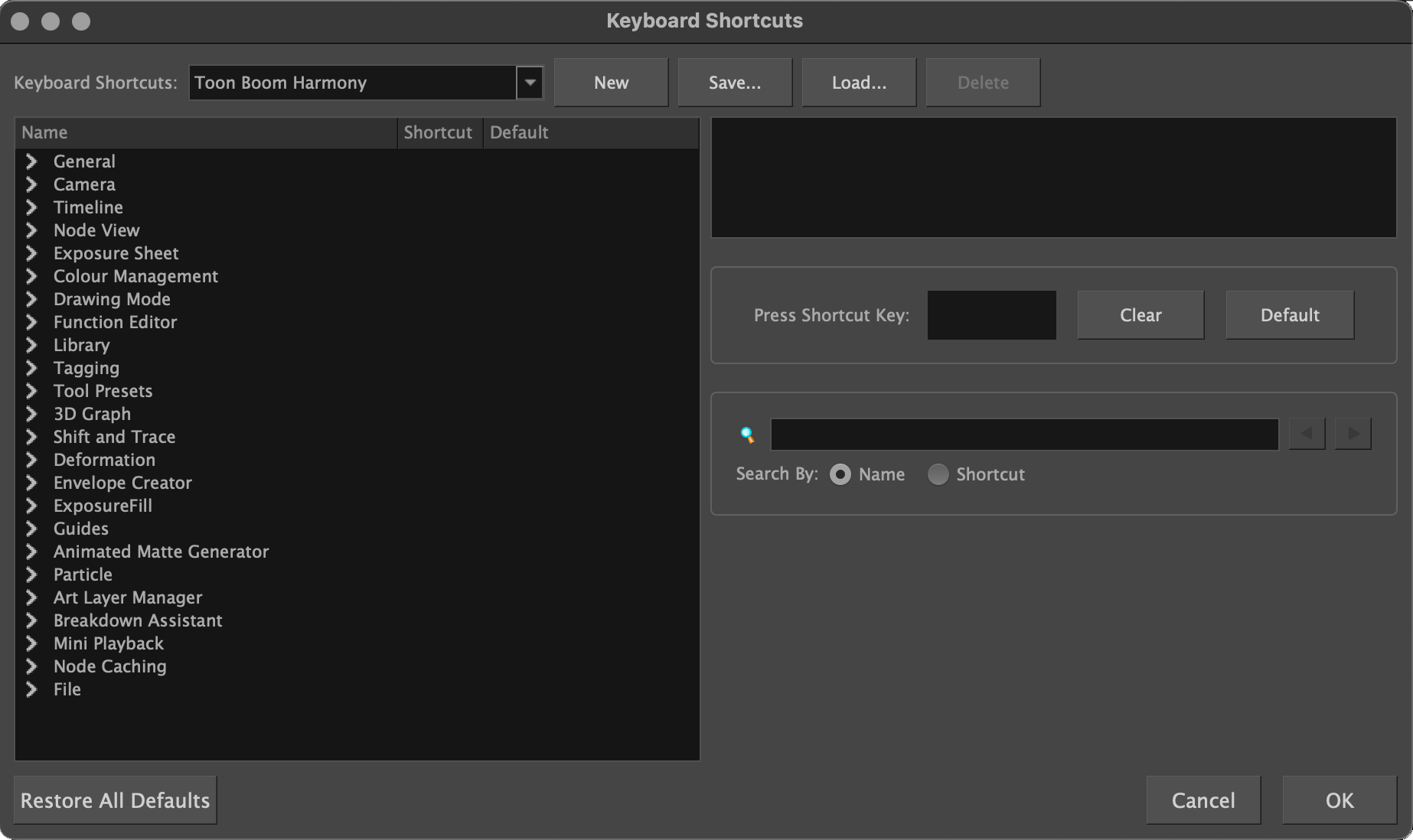Go to next search result arrow
The width and height of the screenshot is (1413, 840).
point(1353,434)
